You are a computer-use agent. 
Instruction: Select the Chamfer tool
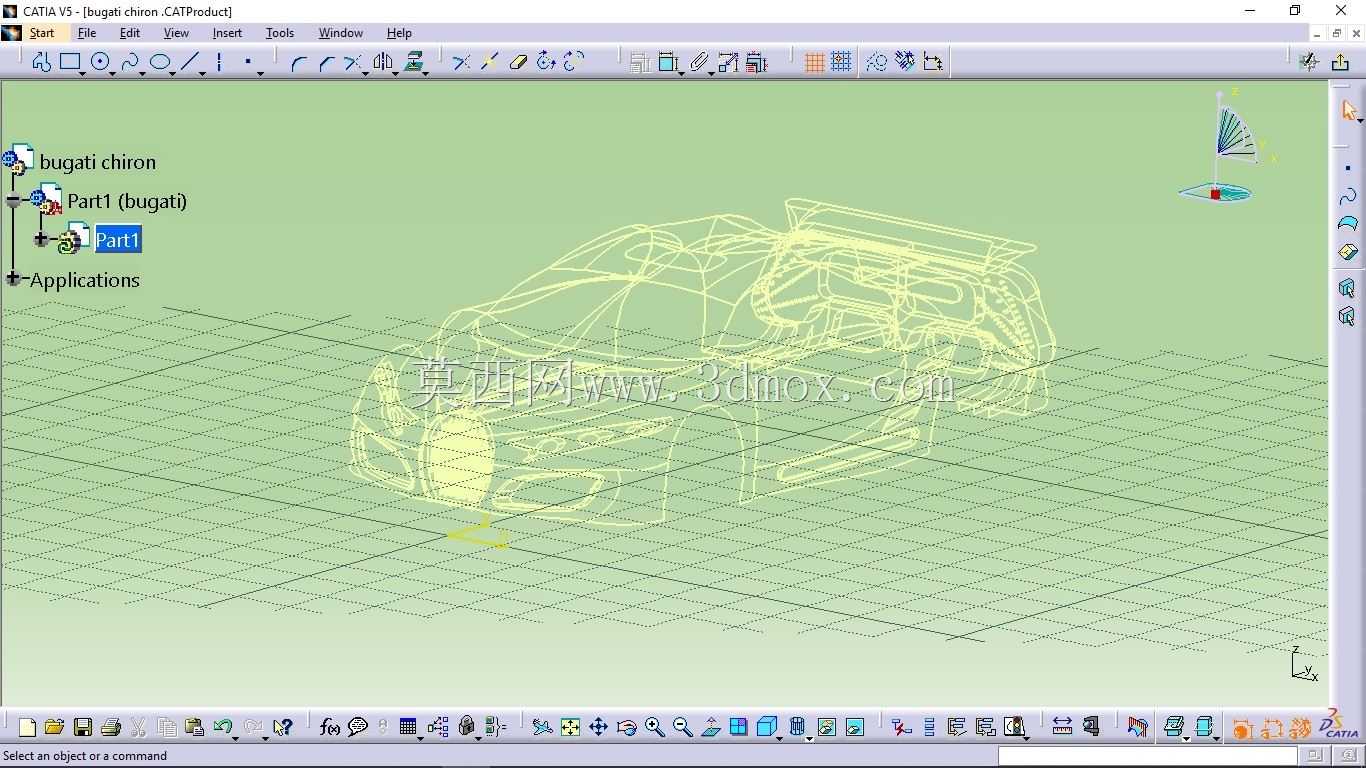[x=326, y=62]
